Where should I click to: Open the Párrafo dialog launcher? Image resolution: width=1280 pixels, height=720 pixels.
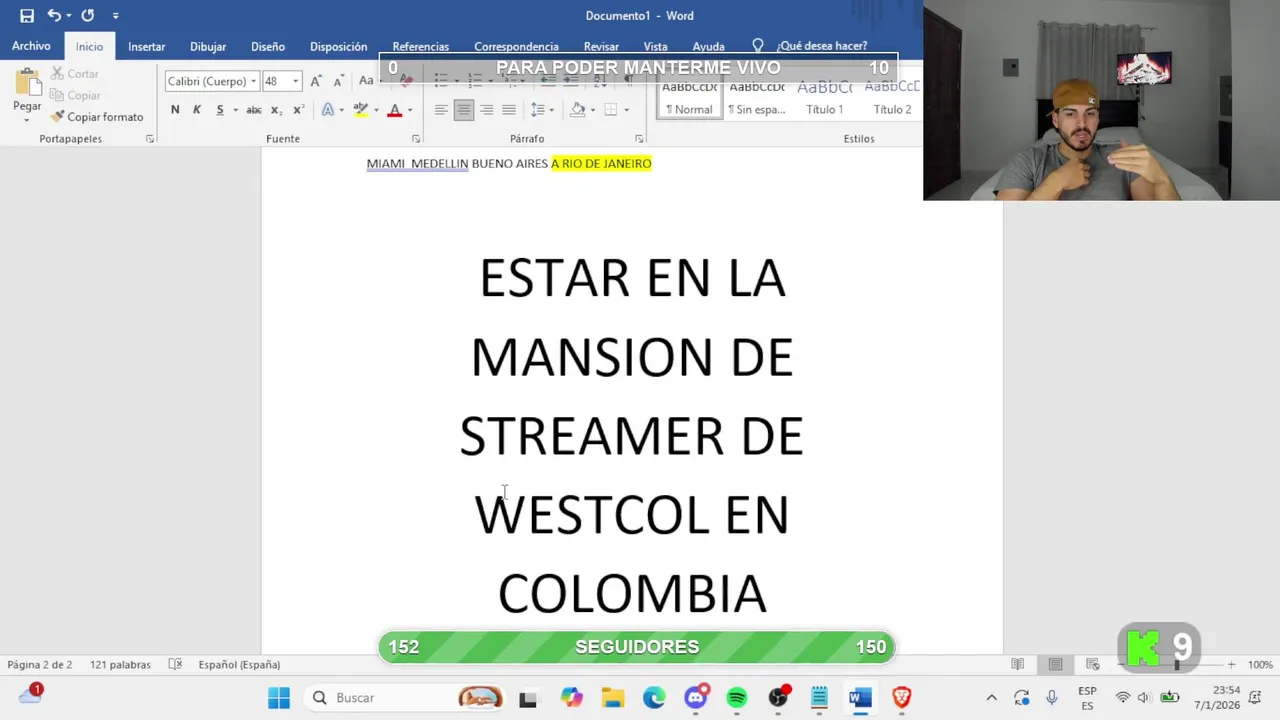coord(639,139)
